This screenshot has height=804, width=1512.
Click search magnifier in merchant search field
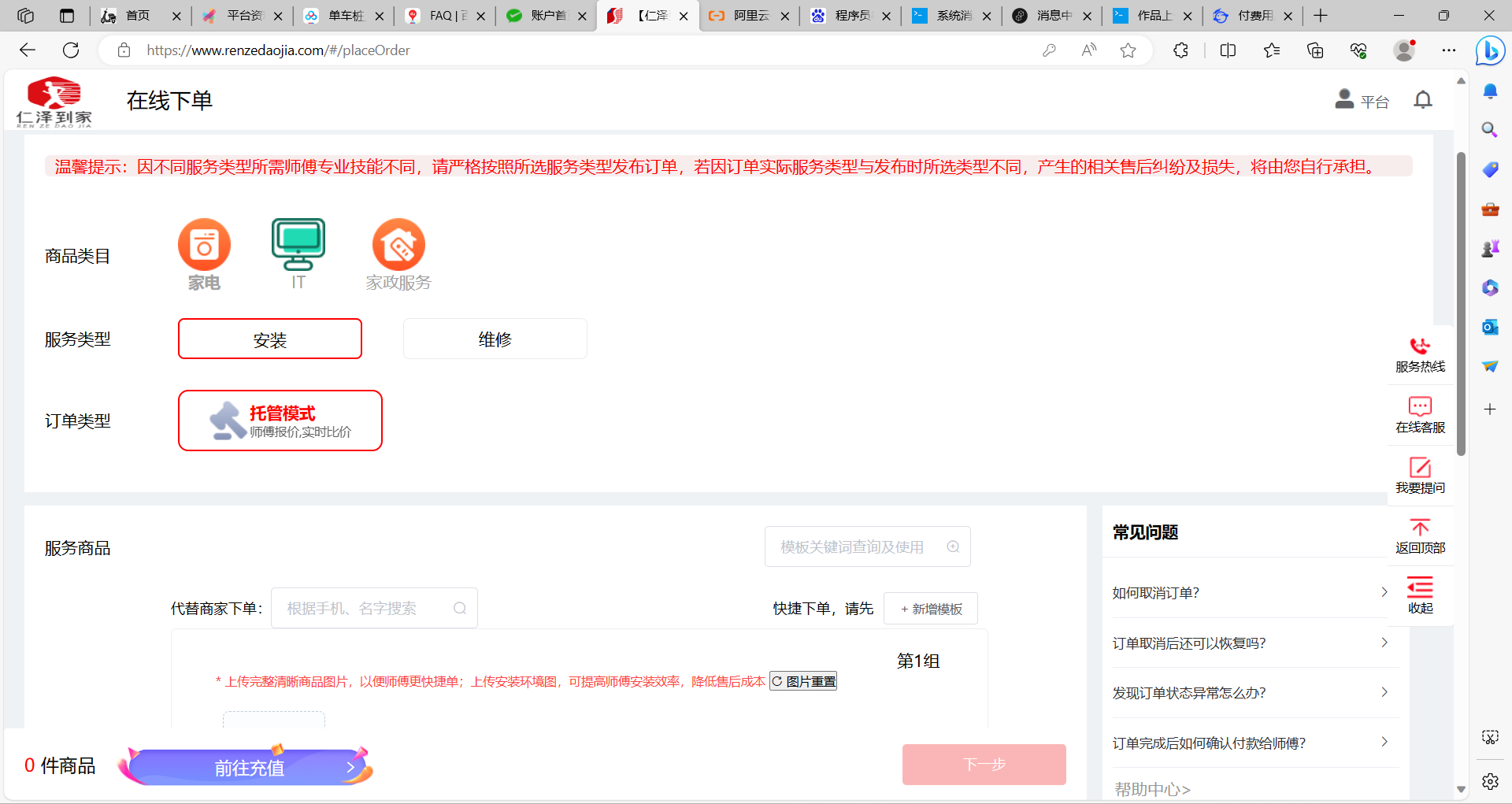click(460, 608)
